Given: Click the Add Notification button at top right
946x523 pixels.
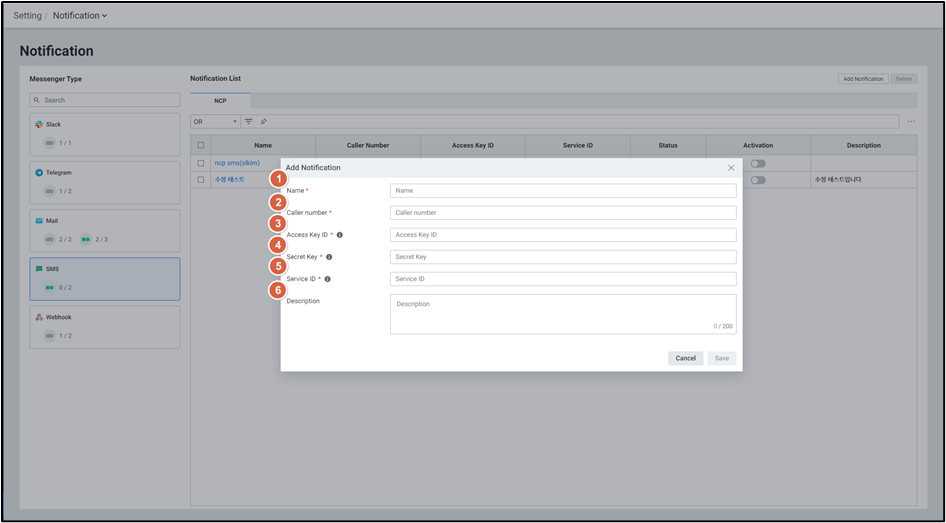Looking at the screenshot, I should [862, 78].
